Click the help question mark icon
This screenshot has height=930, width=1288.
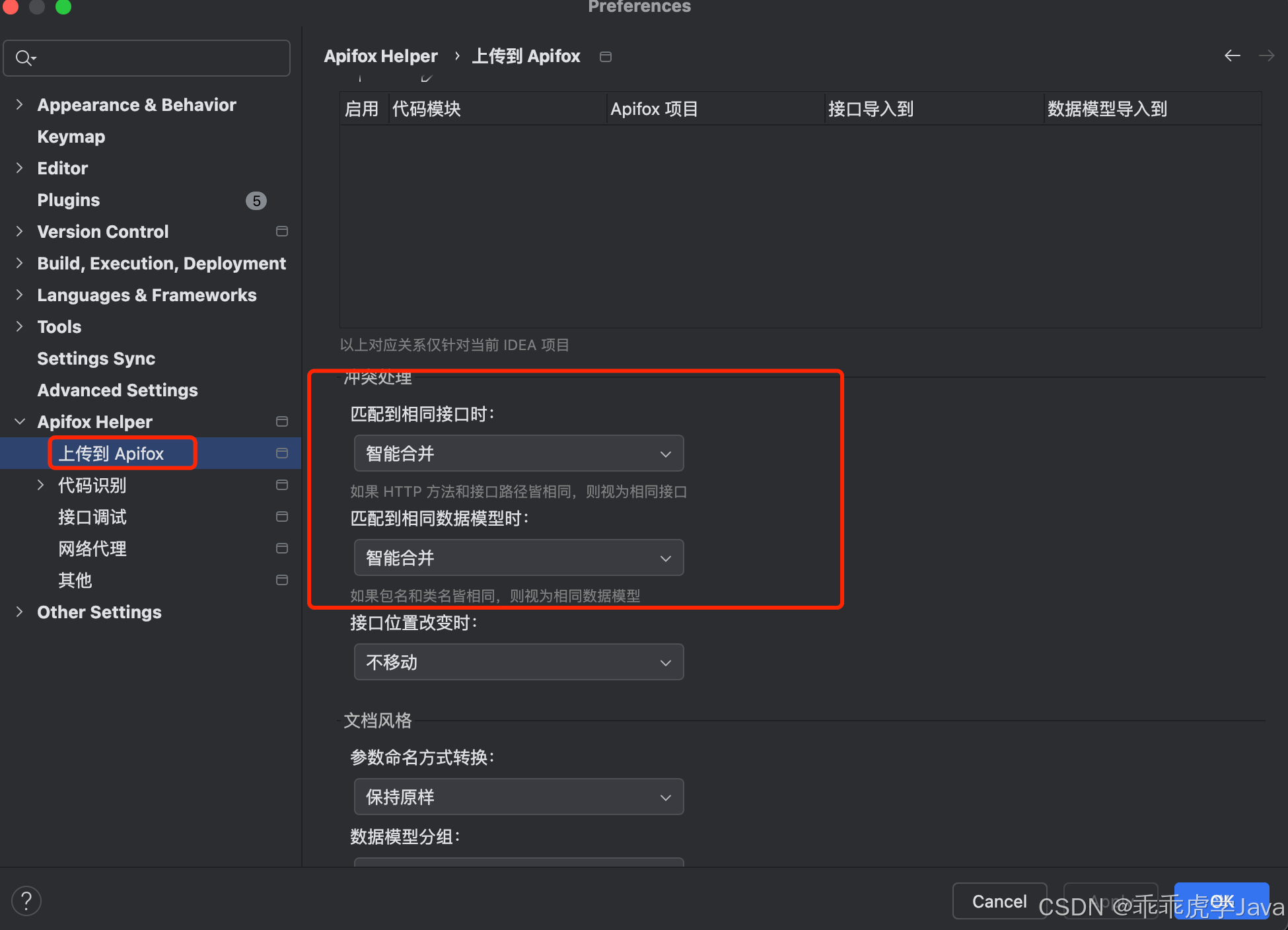[26, 901]
